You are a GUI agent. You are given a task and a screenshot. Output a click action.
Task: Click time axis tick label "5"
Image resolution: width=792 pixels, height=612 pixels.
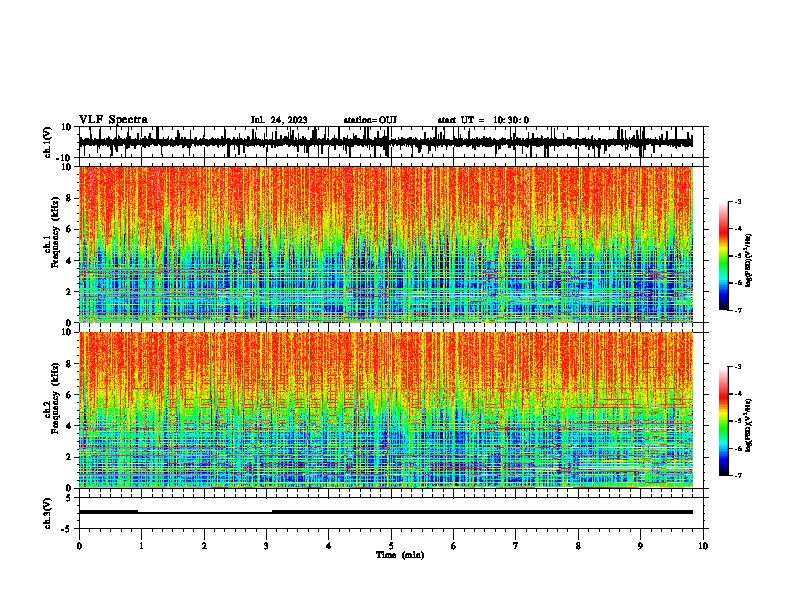(x=391, y=546)
